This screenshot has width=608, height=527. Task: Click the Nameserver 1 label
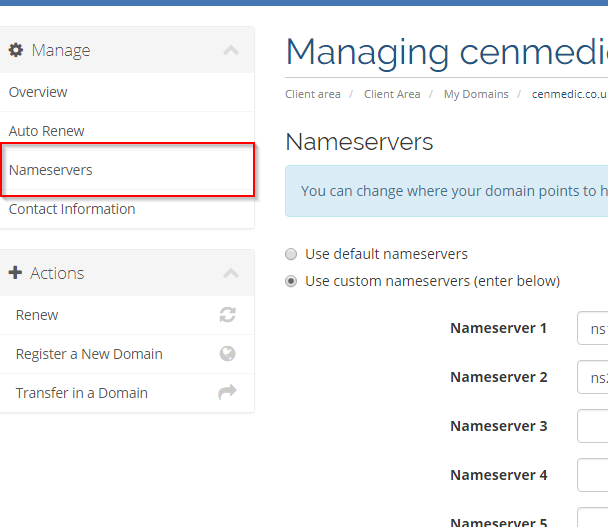click(498, 328)
